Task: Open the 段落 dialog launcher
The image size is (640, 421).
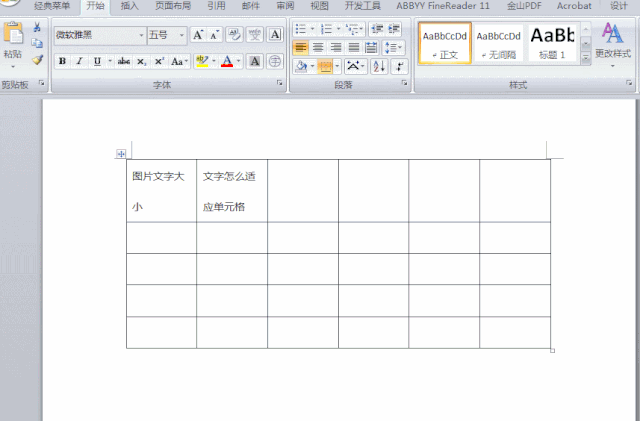Action: [404, 83]
